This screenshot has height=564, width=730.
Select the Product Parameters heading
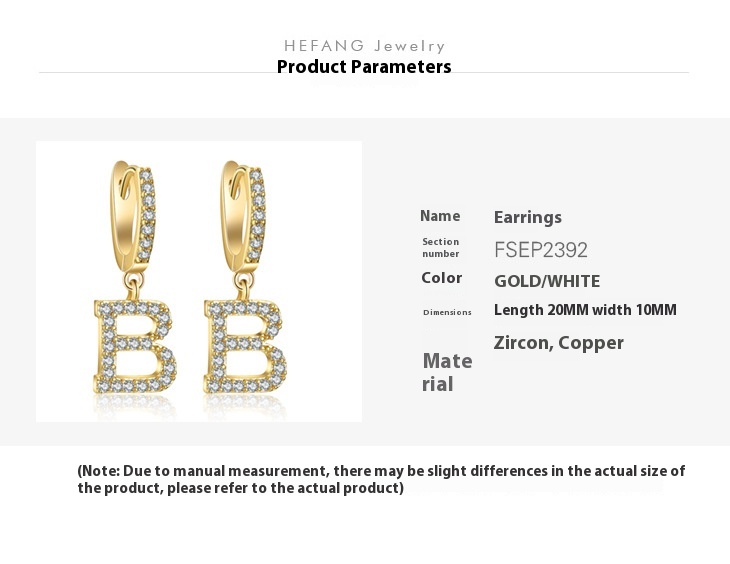364,67
